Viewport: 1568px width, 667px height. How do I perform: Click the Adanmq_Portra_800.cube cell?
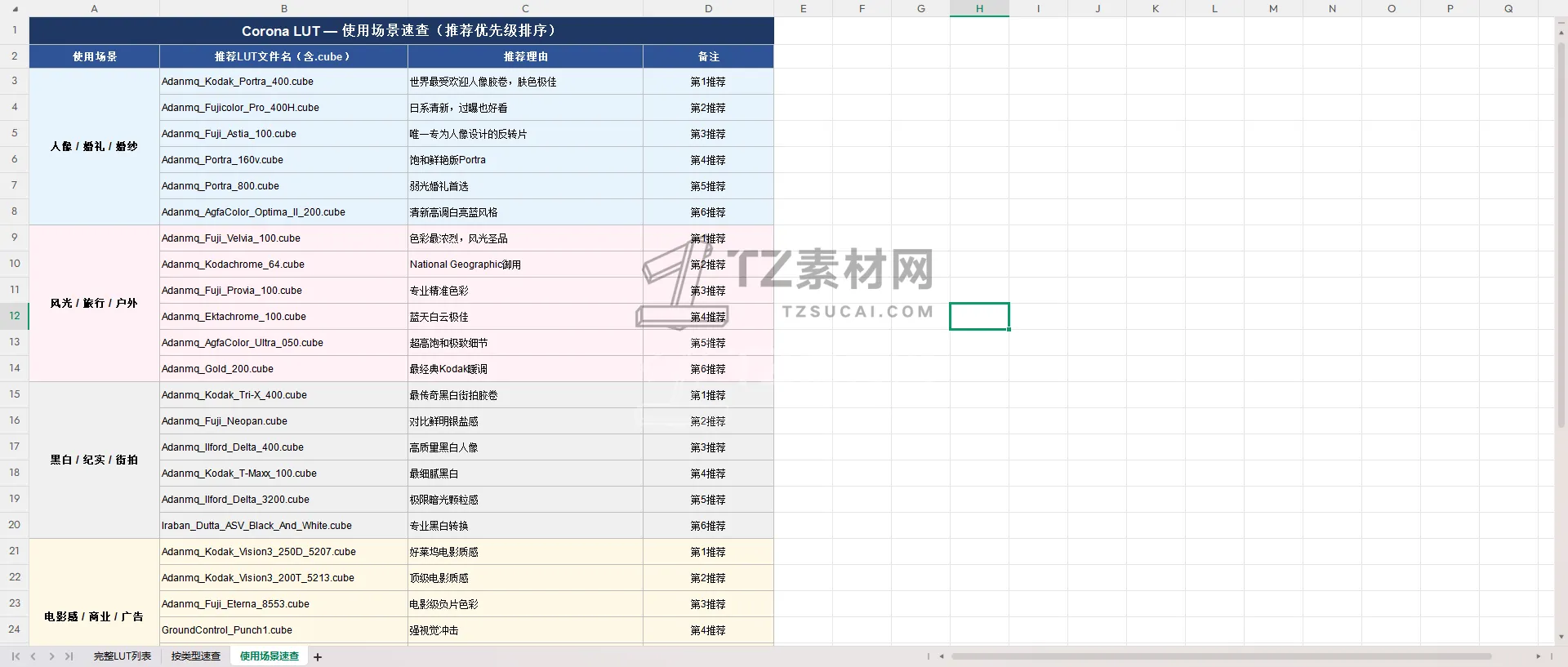pyautogui.click(x=284, y=186)
